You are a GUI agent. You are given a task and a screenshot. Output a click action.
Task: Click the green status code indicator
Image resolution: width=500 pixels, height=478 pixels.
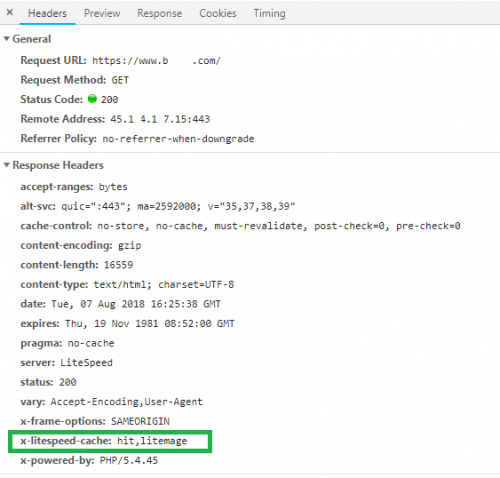[x=92, y=99]
